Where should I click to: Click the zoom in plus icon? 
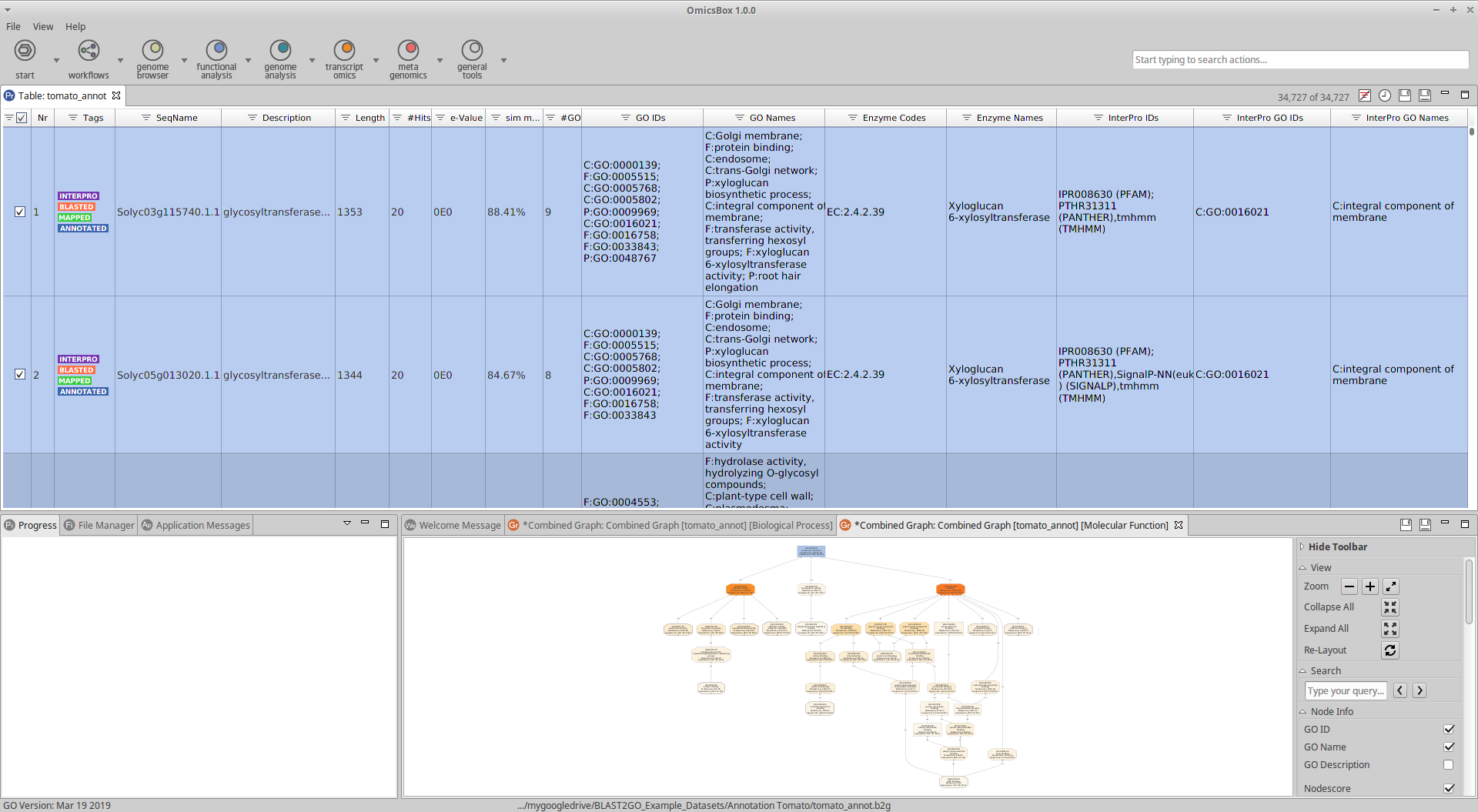click(1369, 586)
